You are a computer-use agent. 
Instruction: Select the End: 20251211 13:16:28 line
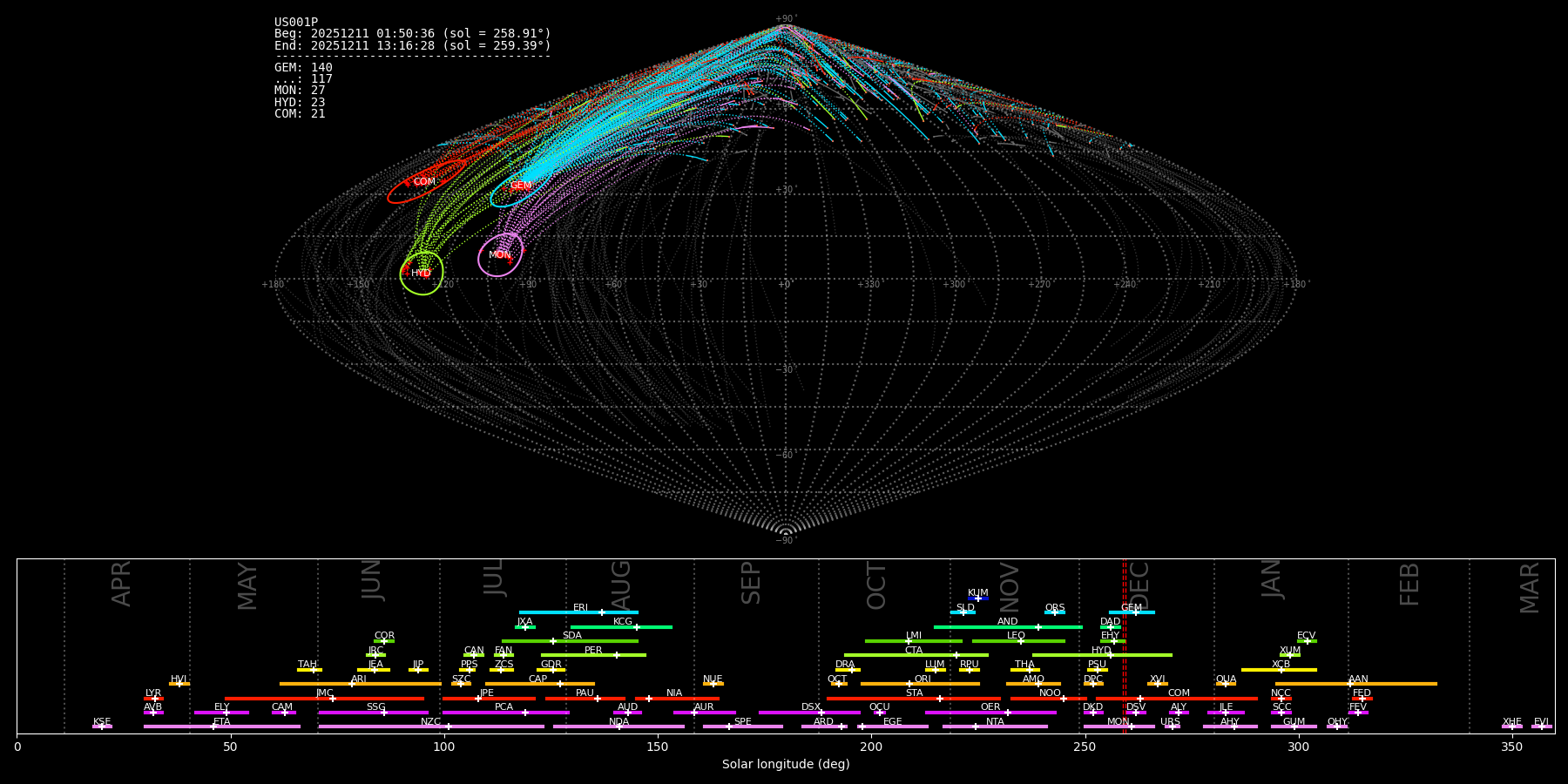[x=413, y=45]
